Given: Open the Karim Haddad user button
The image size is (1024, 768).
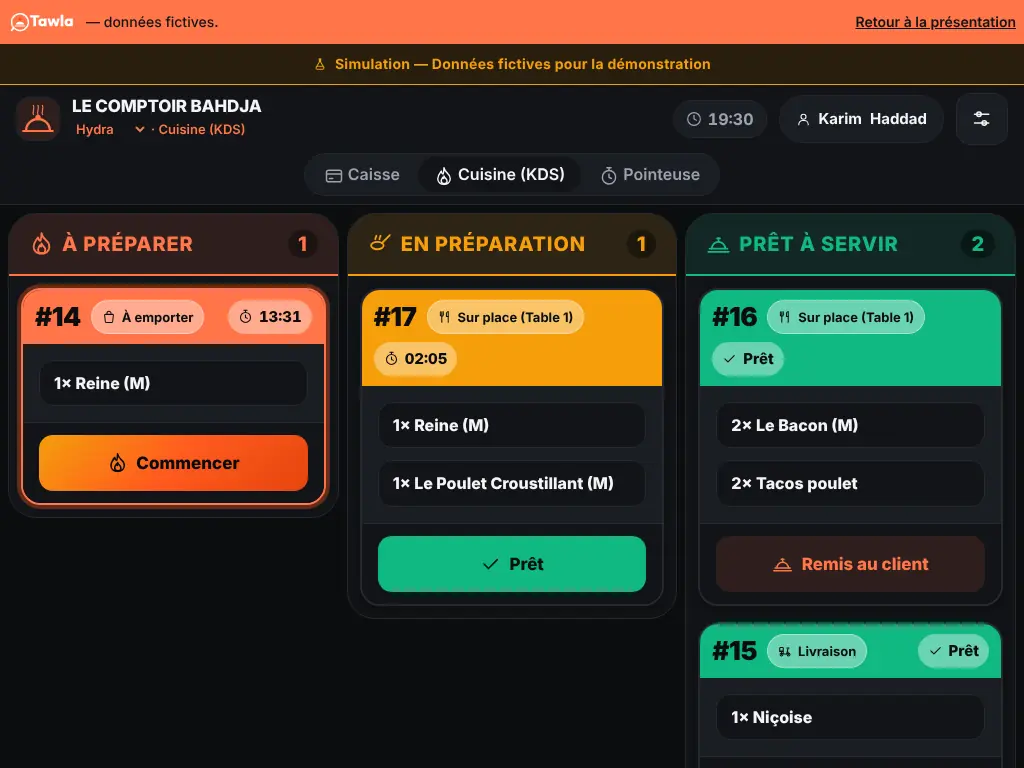Looking at the screenshot, I should (861, 119).
